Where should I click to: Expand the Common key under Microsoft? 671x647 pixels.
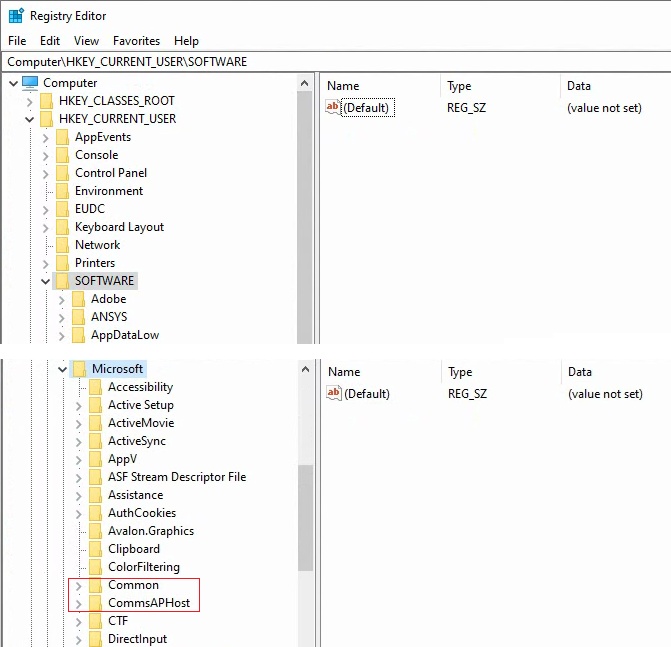click(78, 585)
